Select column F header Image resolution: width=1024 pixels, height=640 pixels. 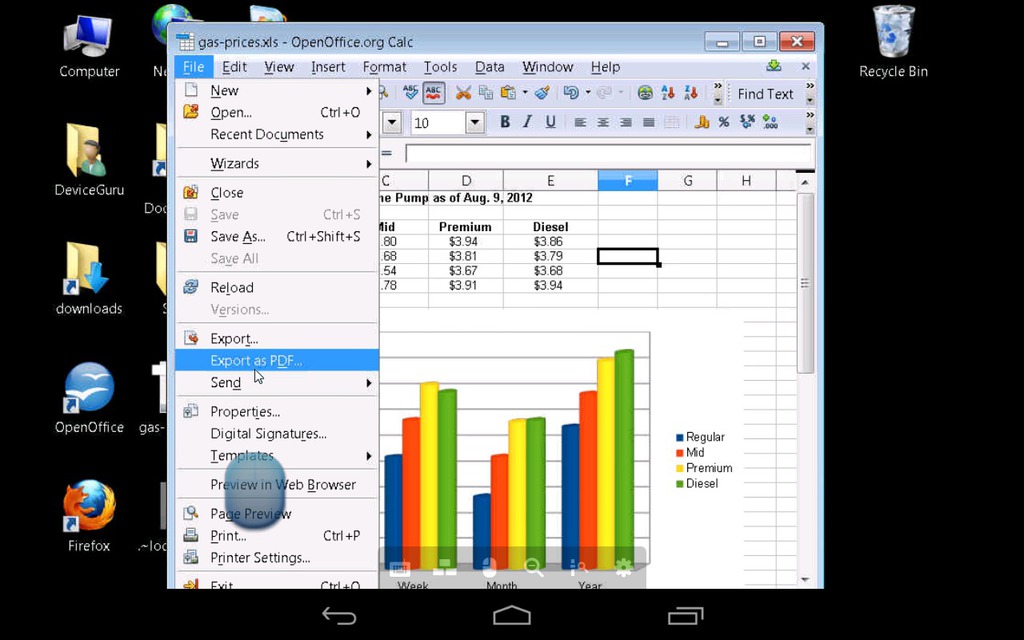tap(628, 180)
